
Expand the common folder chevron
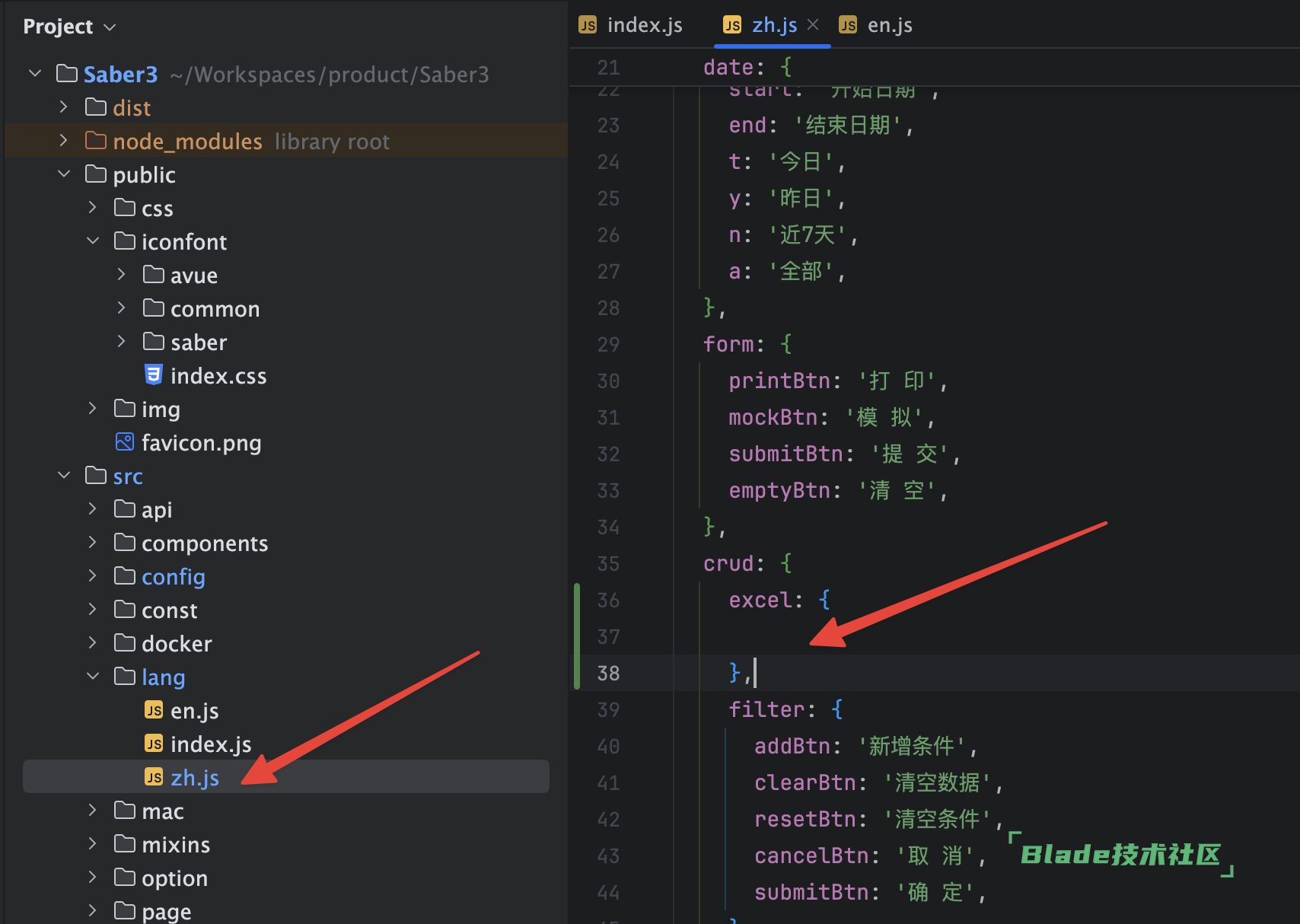click(x=122, y=308)
